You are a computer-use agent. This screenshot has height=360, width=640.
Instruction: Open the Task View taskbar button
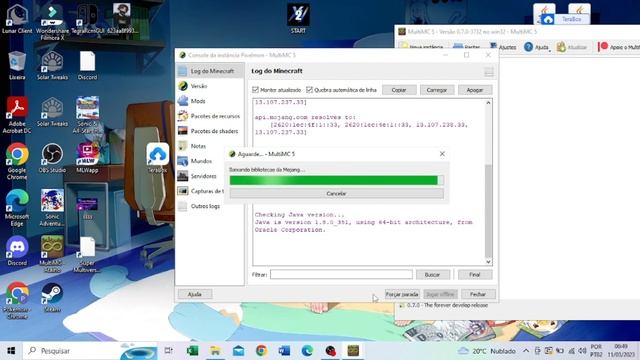(x=169, y=351)
